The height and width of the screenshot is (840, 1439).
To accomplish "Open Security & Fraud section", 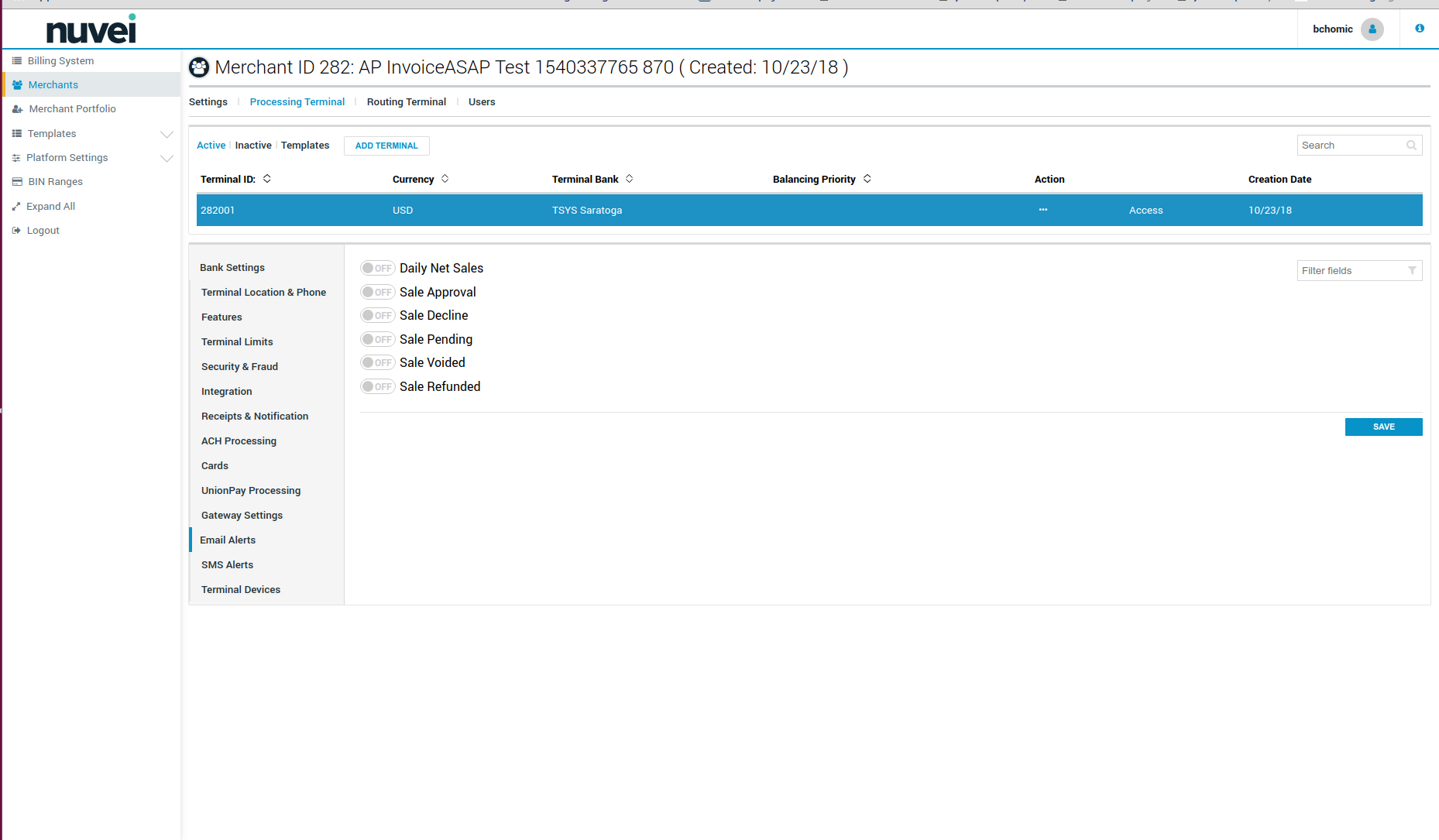I will 239,367.
